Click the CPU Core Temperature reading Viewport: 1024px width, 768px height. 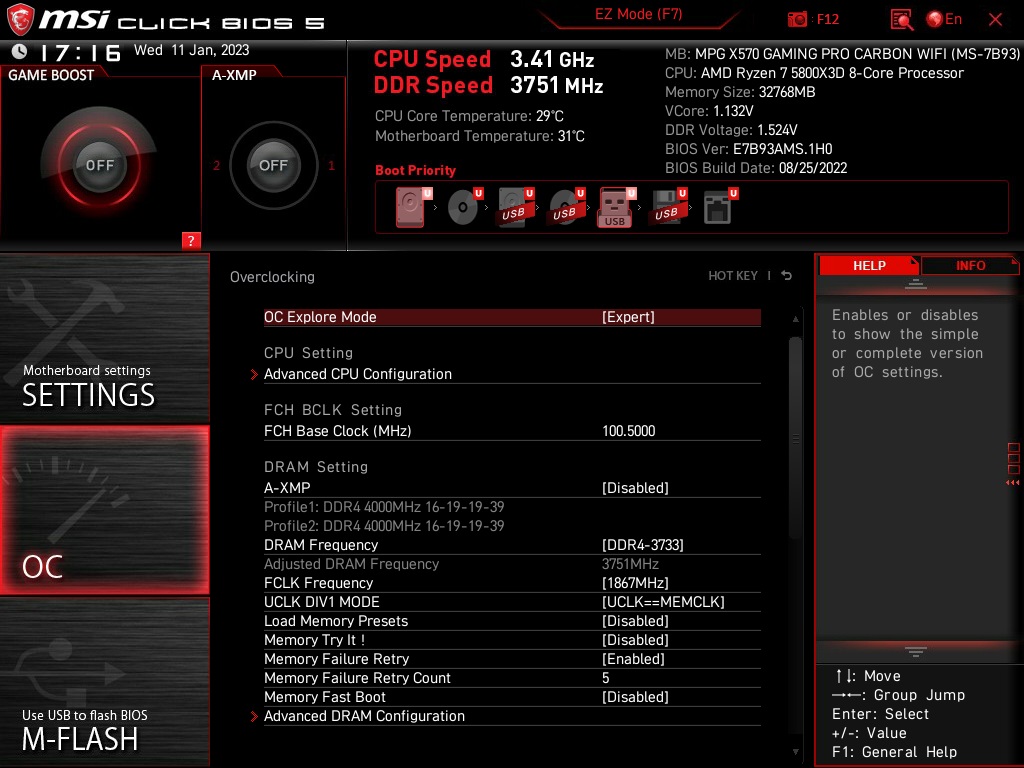[x=469, y=116]
